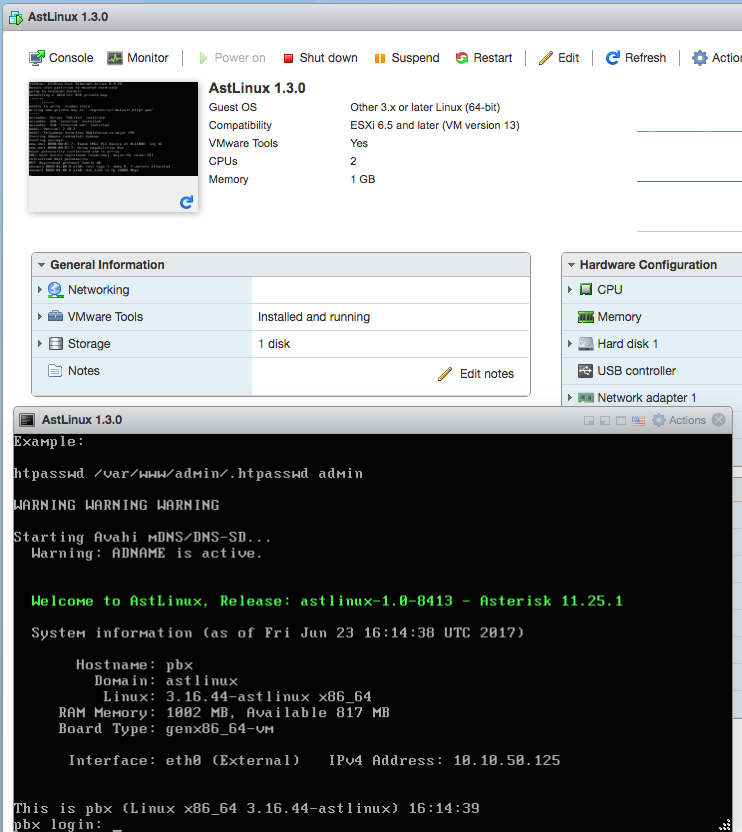Collapse the General Information panel
The height and width of the screenshot is (832, 742).
click(x=41, y=265)
